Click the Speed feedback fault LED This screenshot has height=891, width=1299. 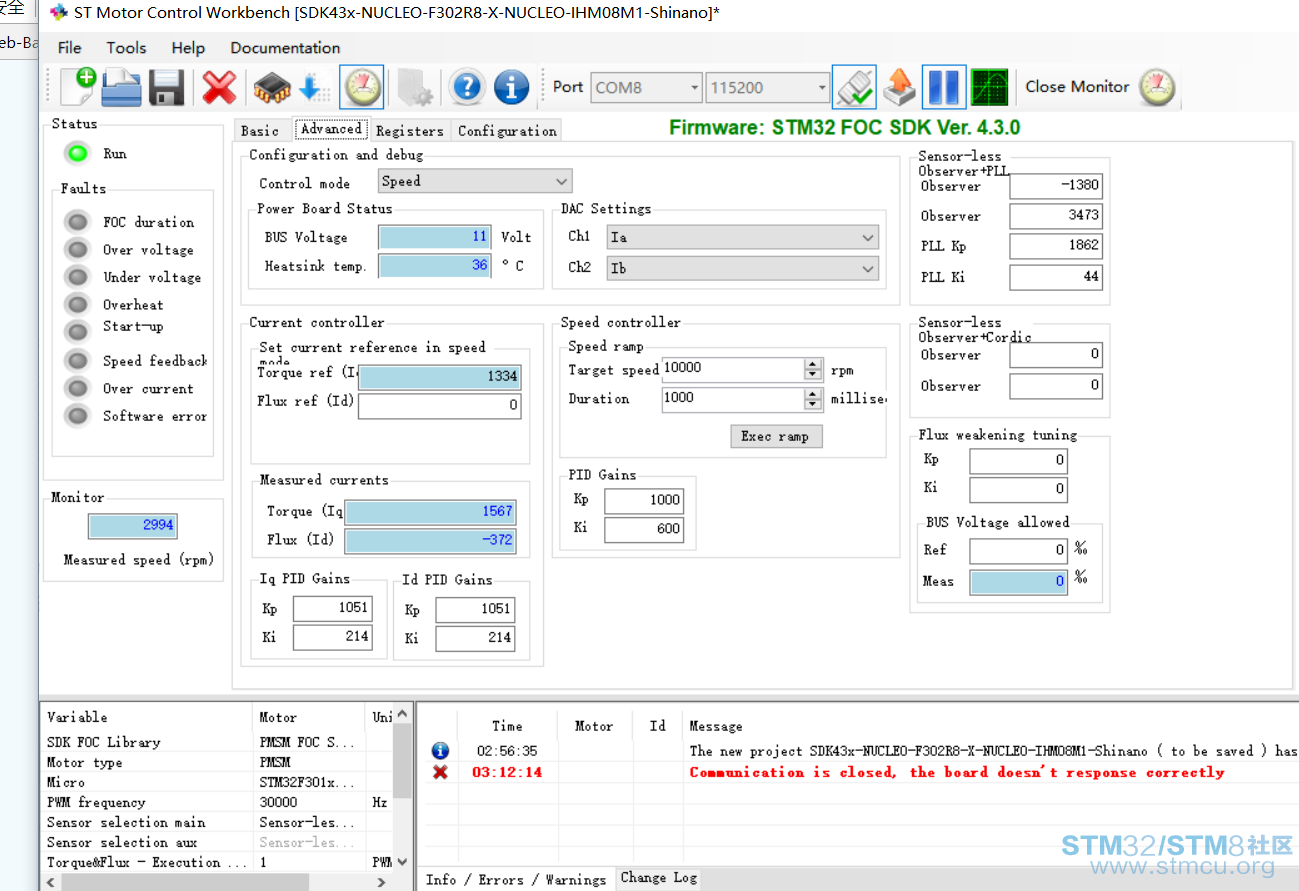click(x=77, y=360)
